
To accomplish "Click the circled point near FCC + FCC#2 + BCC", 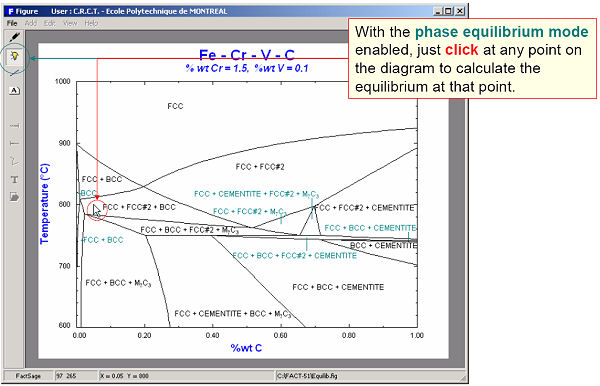I will 96,210.
